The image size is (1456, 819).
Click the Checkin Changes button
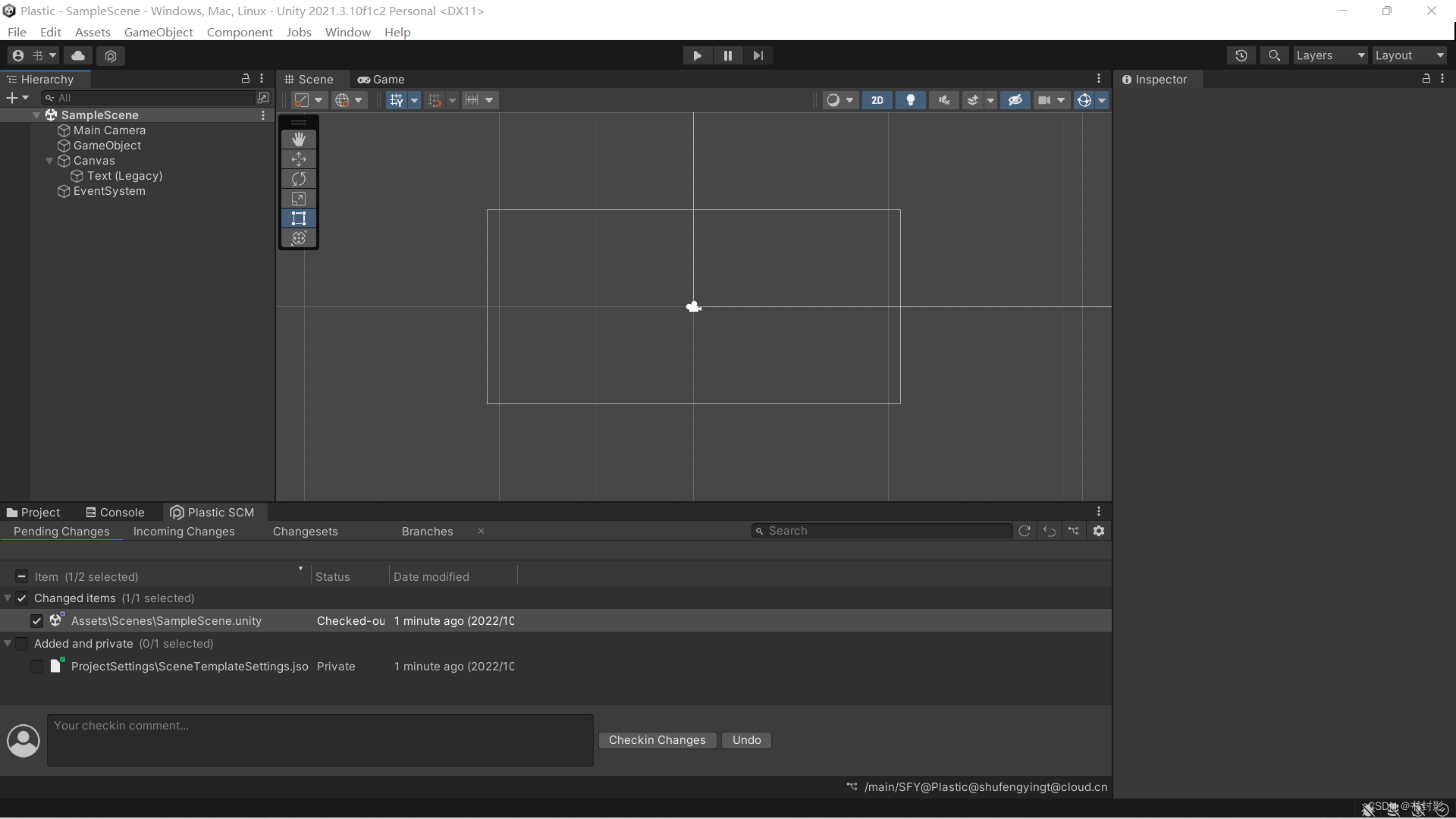[657, 740]
